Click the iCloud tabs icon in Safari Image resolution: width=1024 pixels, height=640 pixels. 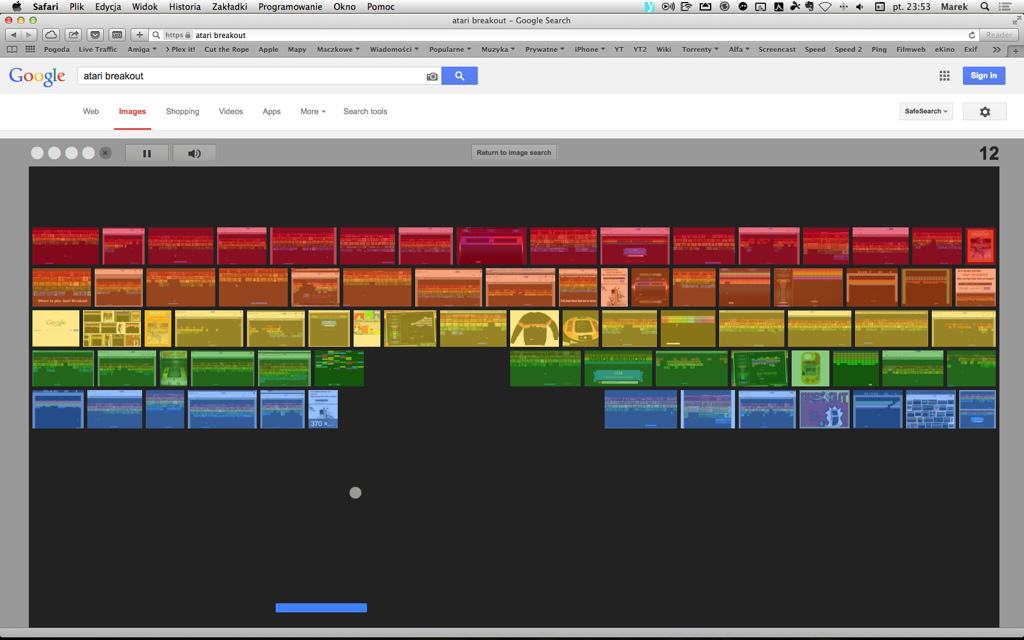tap(51, 35)
